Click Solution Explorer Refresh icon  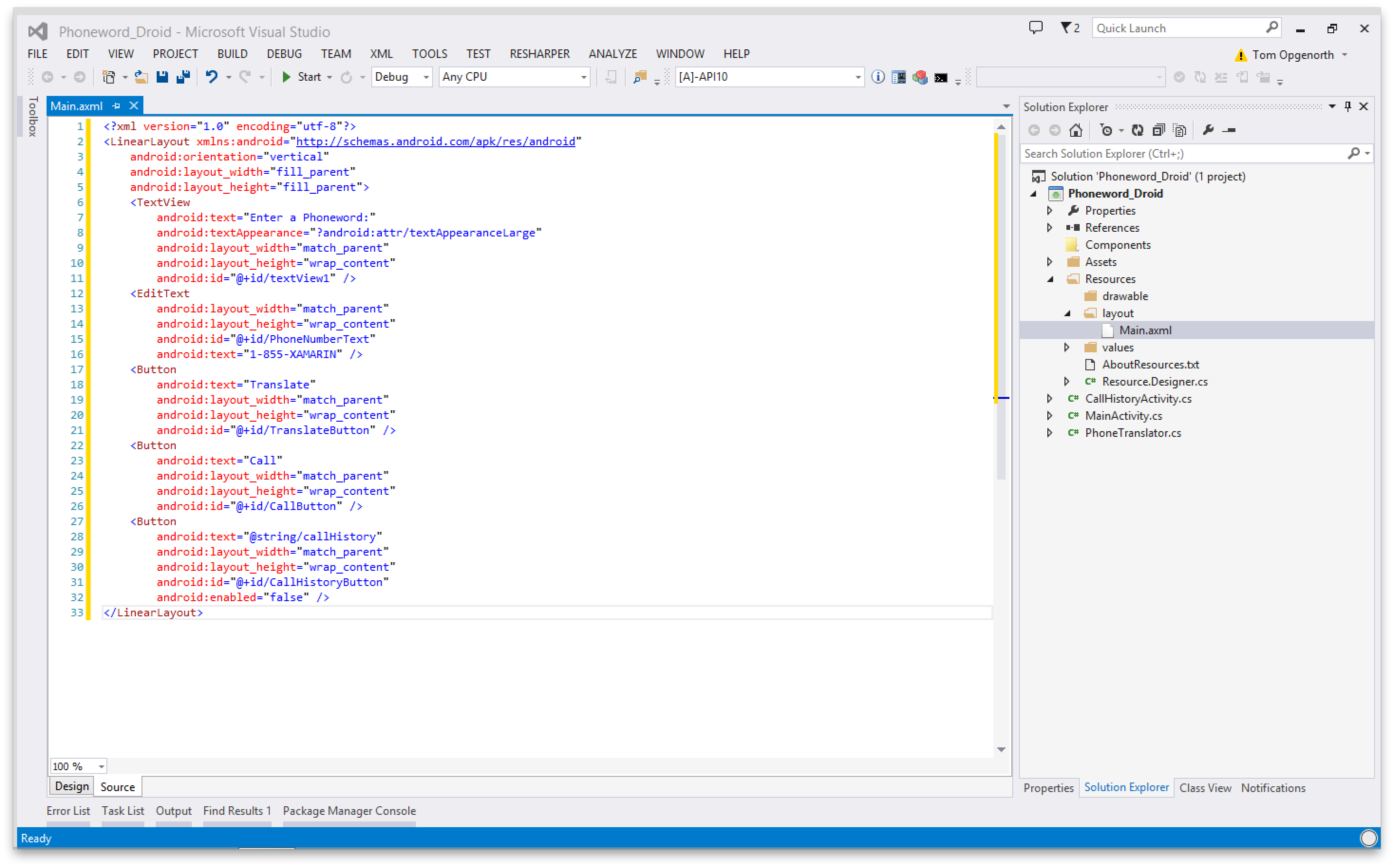(1137, 130)
